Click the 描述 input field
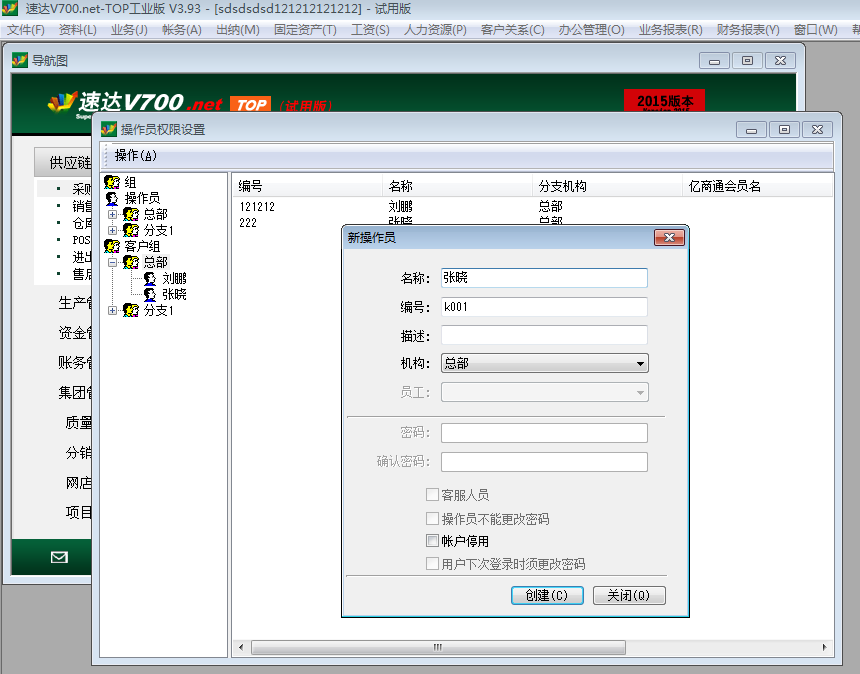Image resolution: width=860 pixels, height=674 pixels. (x=544, y=335)
